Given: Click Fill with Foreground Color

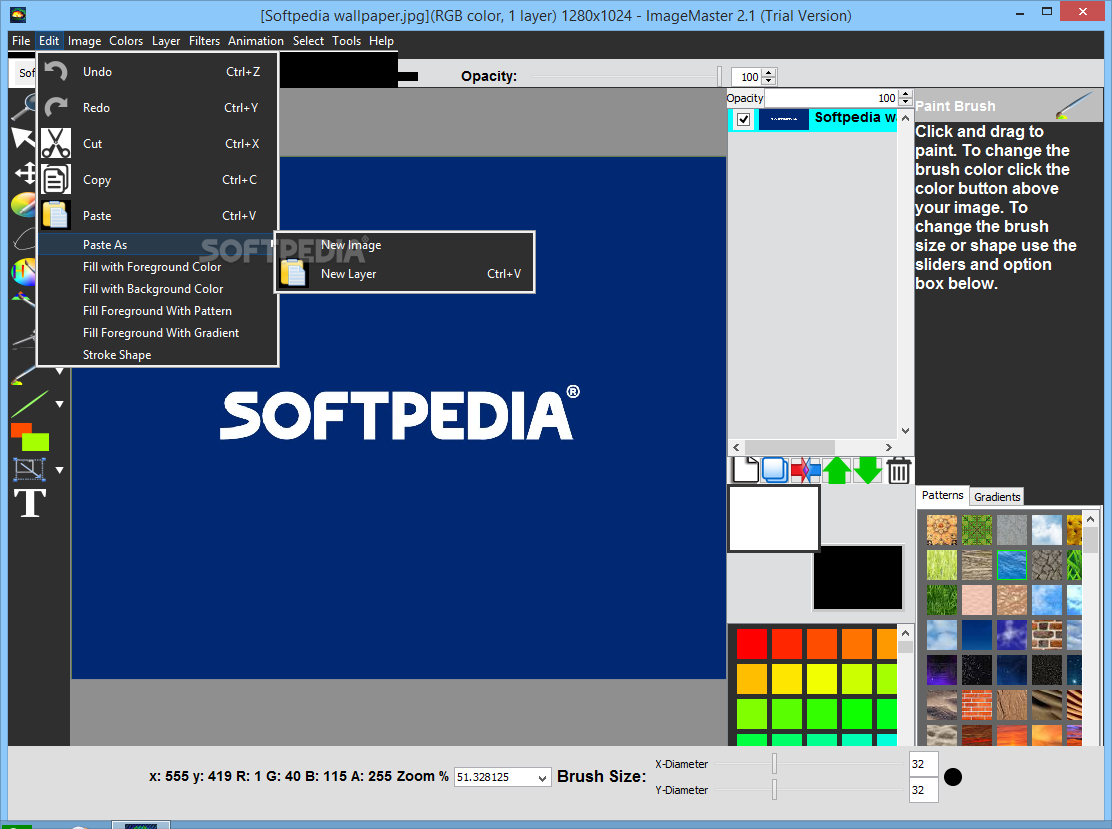Looking at the screenshot, I should (x=157, y=267).
